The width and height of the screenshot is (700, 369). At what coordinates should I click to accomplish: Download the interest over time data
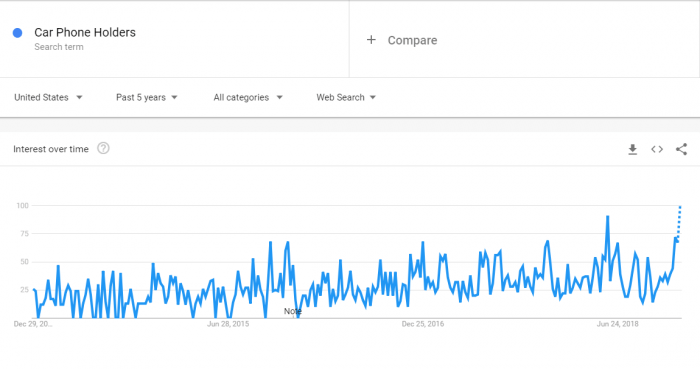[633, 149]
